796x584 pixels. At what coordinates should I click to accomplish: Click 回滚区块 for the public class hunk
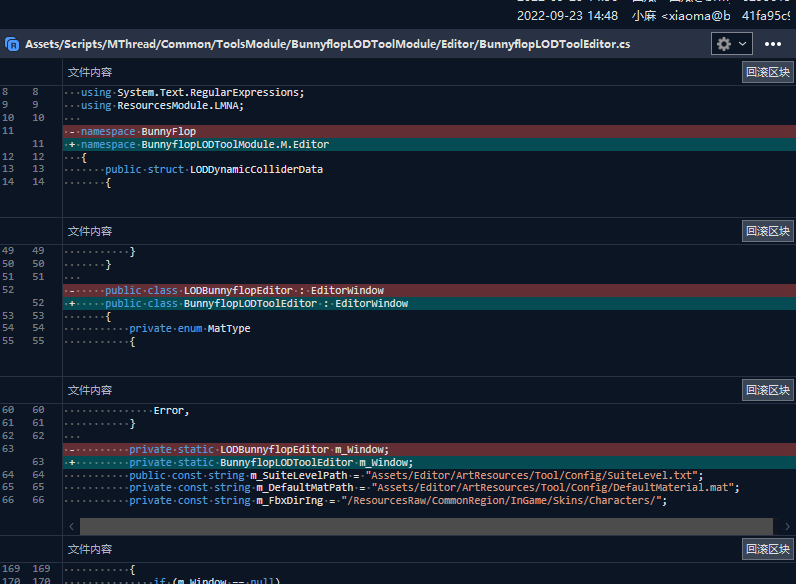tap(768, 231)
